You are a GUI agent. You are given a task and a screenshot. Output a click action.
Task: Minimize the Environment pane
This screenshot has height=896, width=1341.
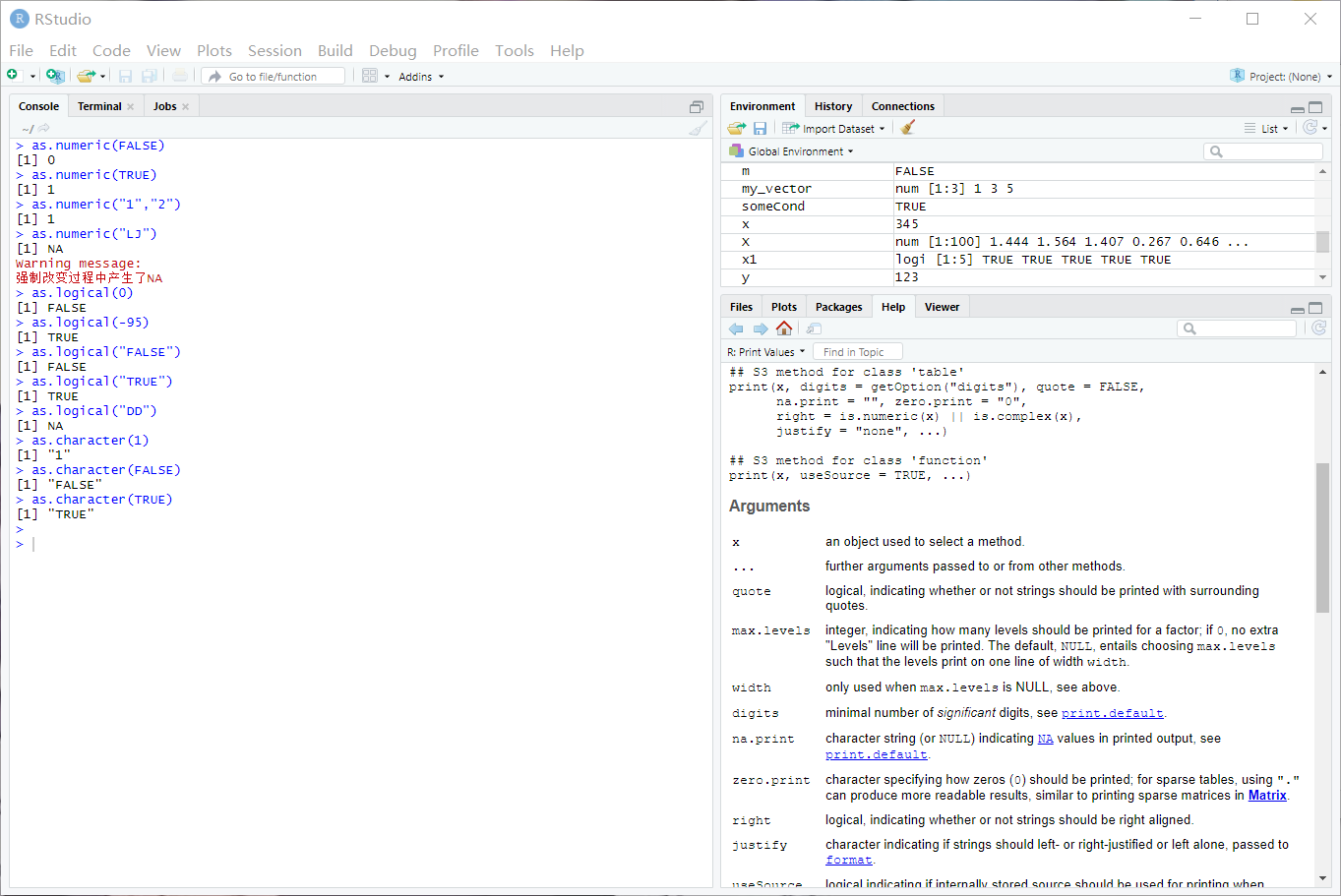[x=1298, y=108]
